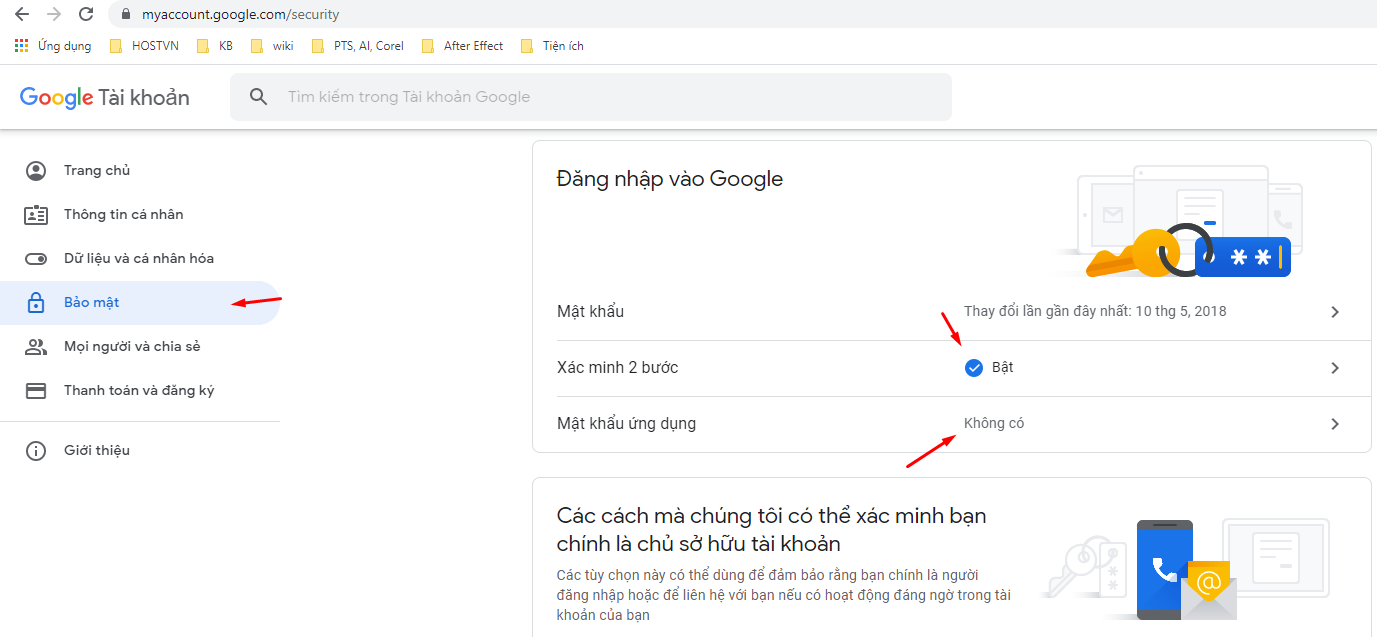Click the Bật status text

pos(1003,368)
